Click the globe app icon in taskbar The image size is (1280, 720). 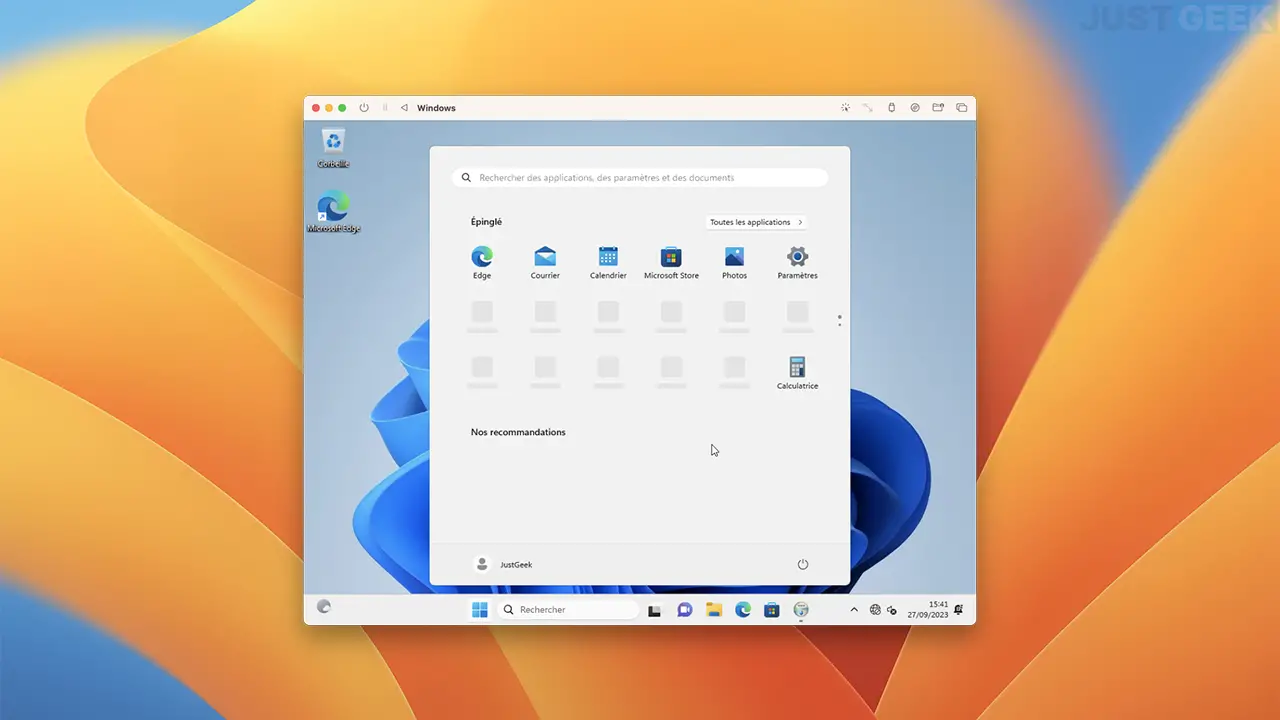[x=801, y=610]
